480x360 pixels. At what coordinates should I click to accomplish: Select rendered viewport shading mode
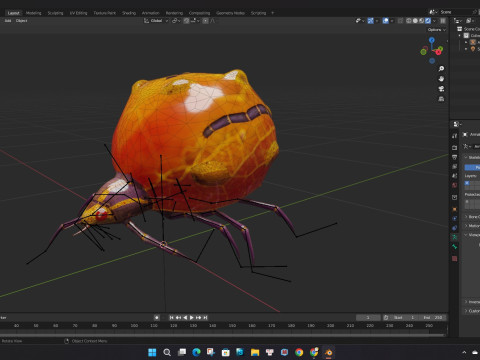(x=428, y=21)
